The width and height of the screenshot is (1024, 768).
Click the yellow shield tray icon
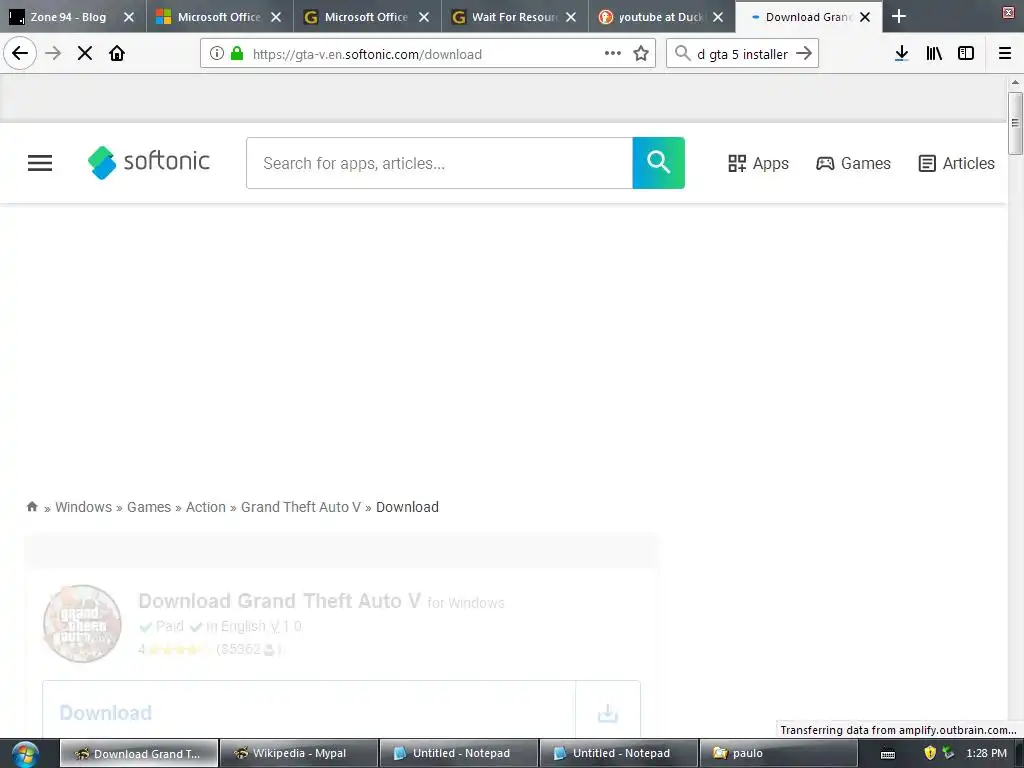click(931, 753)
